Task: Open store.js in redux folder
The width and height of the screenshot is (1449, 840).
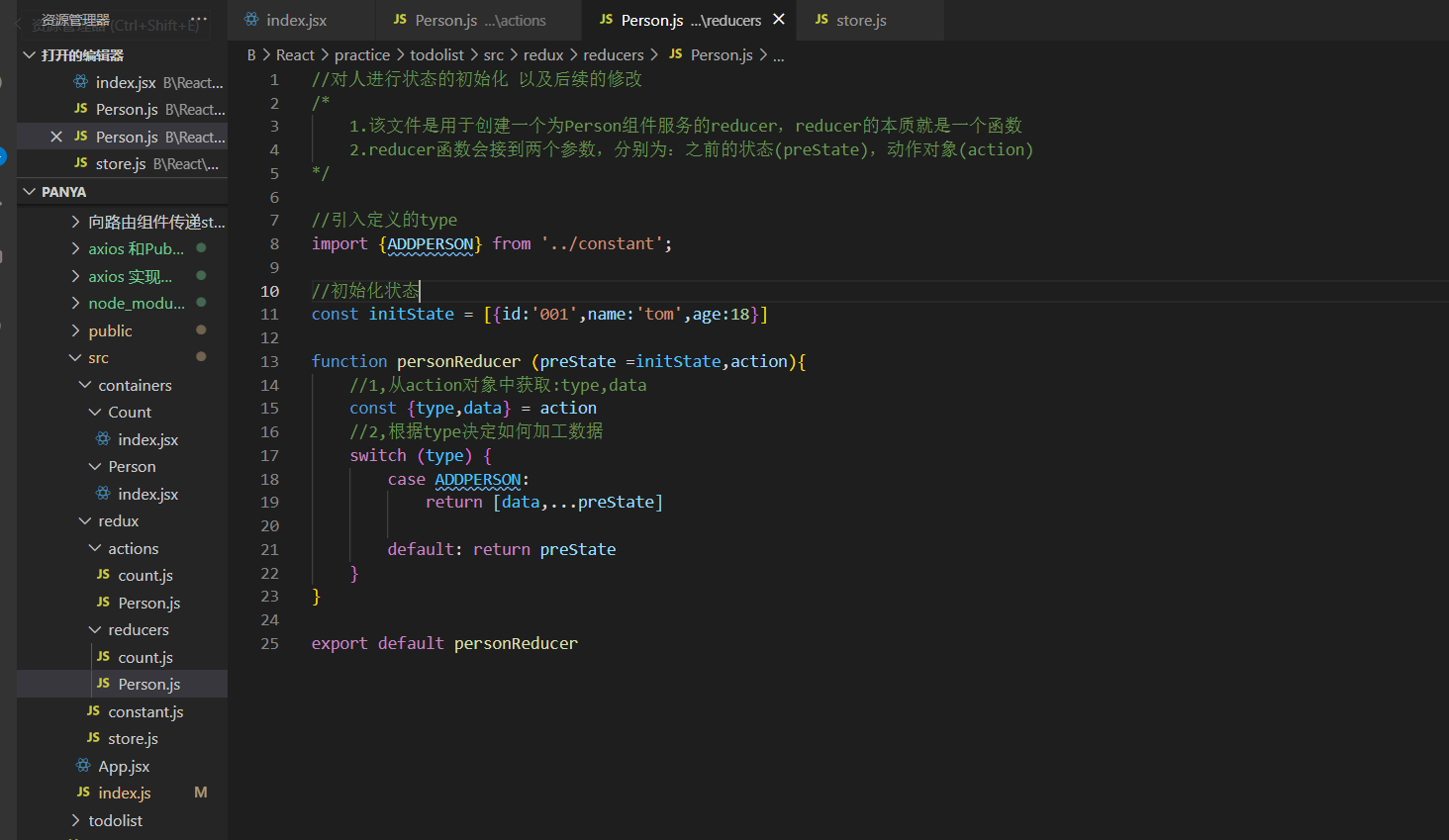Action: 123,739
